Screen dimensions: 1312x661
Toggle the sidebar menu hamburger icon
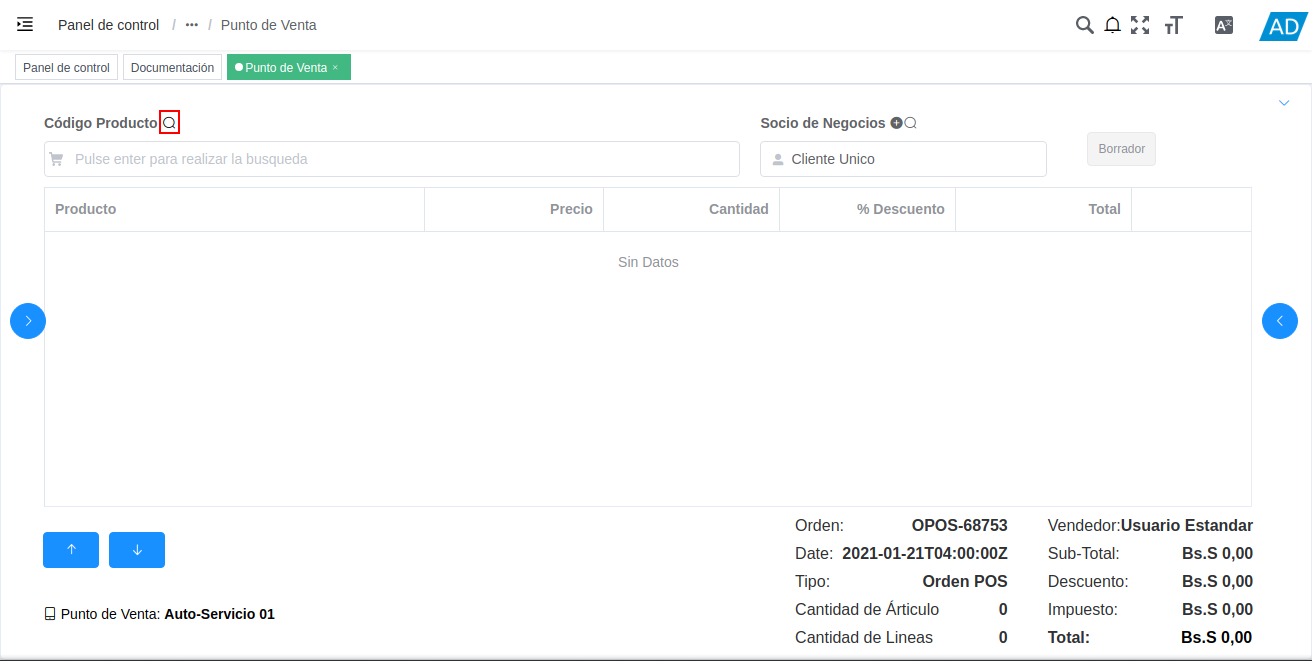pyautogui.click(x=25, y=25)
